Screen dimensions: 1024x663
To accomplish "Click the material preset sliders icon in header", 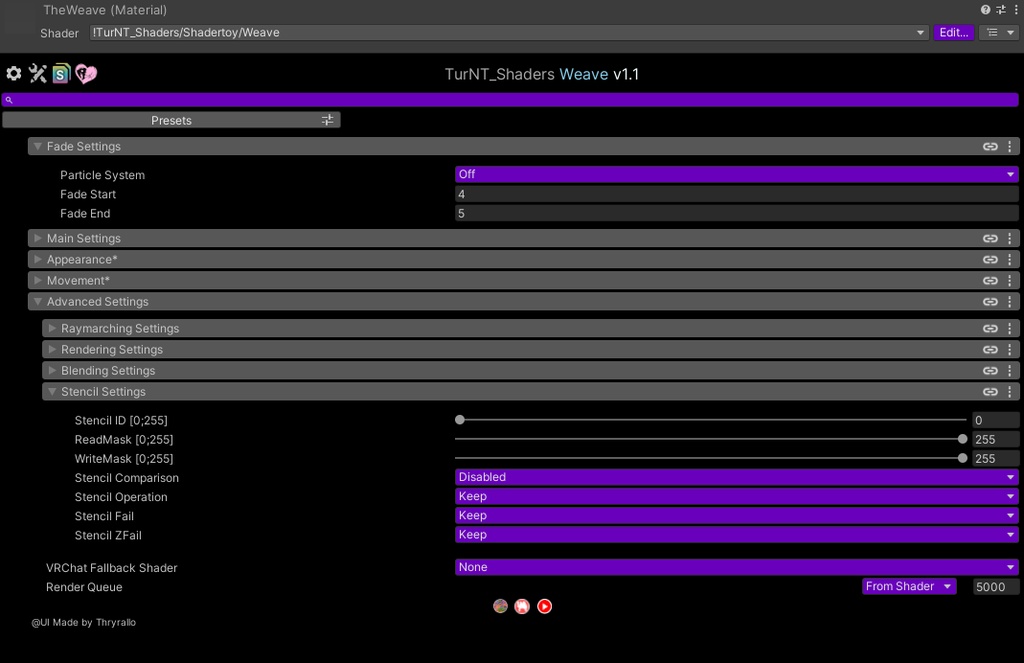I will pyautogui.click(x=1000, y=10).
